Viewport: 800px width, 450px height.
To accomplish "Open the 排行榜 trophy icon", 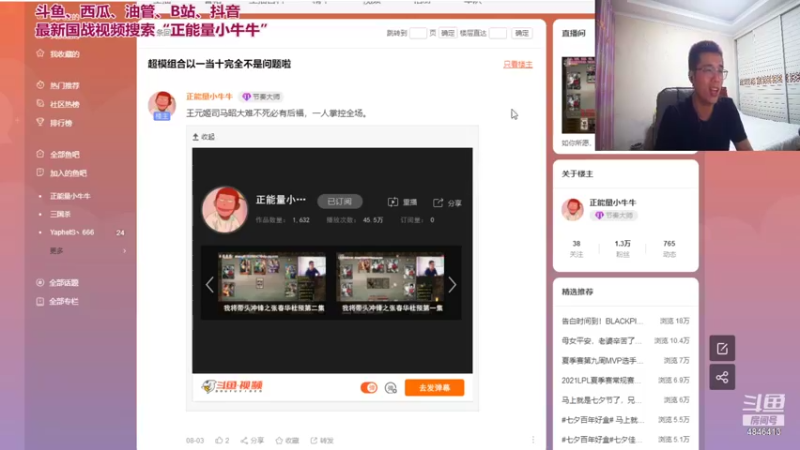I will (40, 122).
